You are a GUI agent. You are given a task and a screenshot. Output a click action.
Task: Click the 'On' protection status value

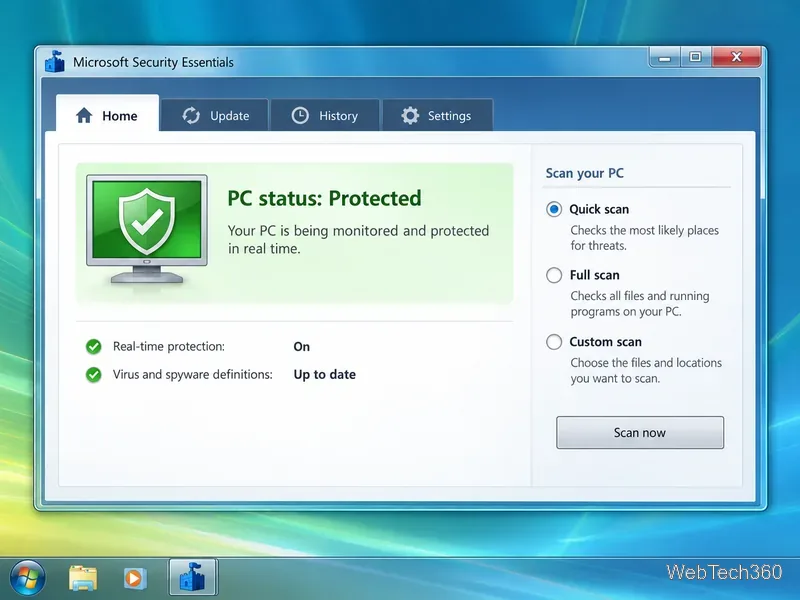tap(302, 347)
